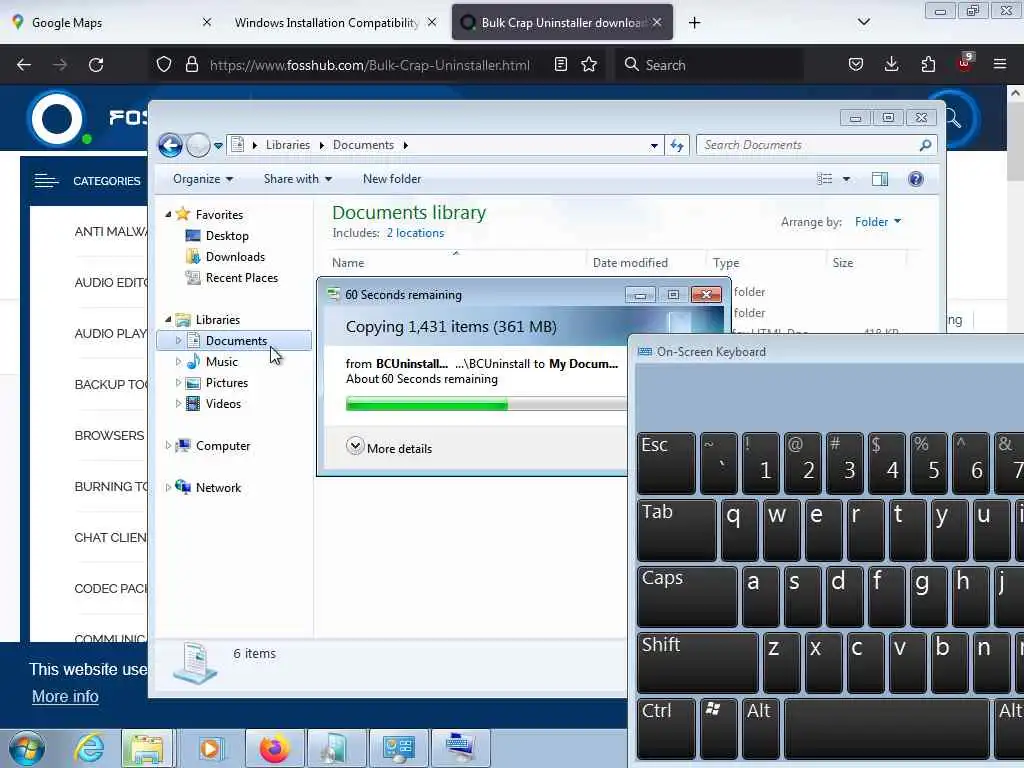The width and height of the screenshot is (1024, 768).
Task: Click in the Search Documents field
Action: 807,145
